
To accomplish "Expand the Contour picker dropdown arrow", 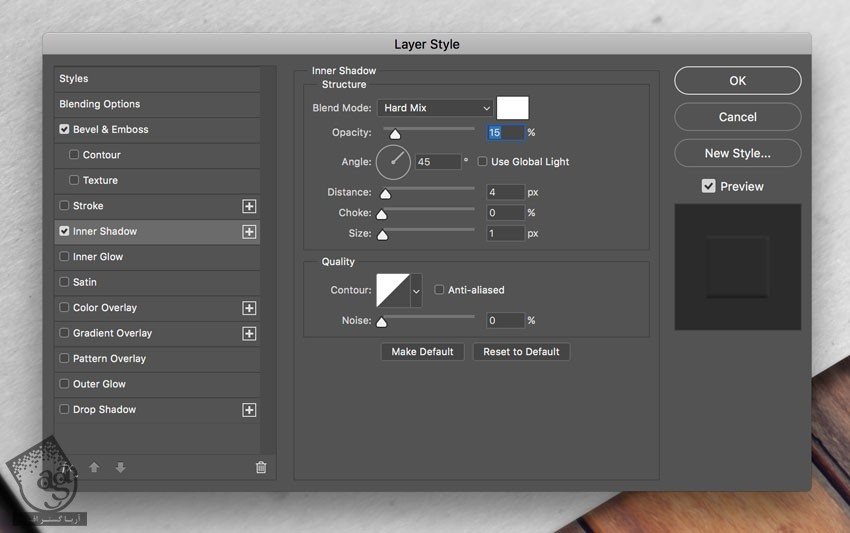I will pos(416,290).
